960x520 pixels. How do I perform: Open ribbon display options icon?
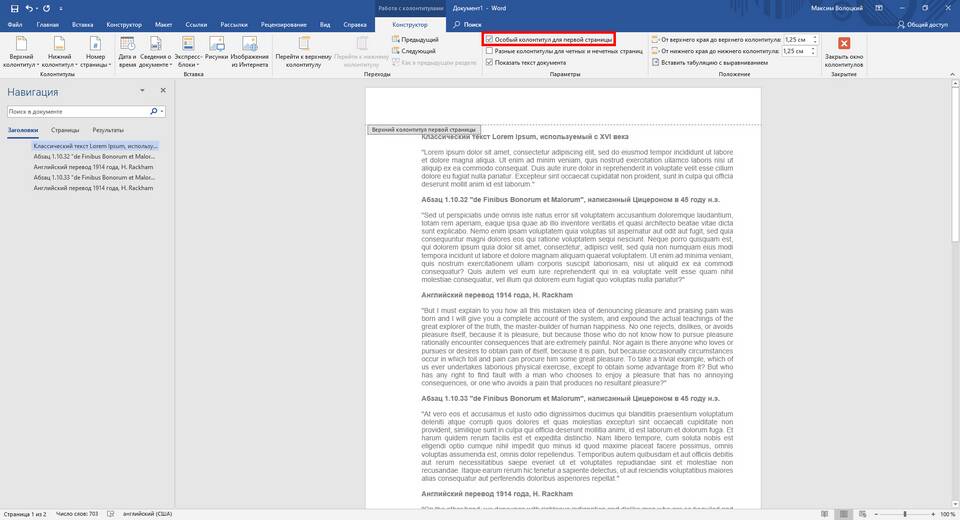[879, 9]
